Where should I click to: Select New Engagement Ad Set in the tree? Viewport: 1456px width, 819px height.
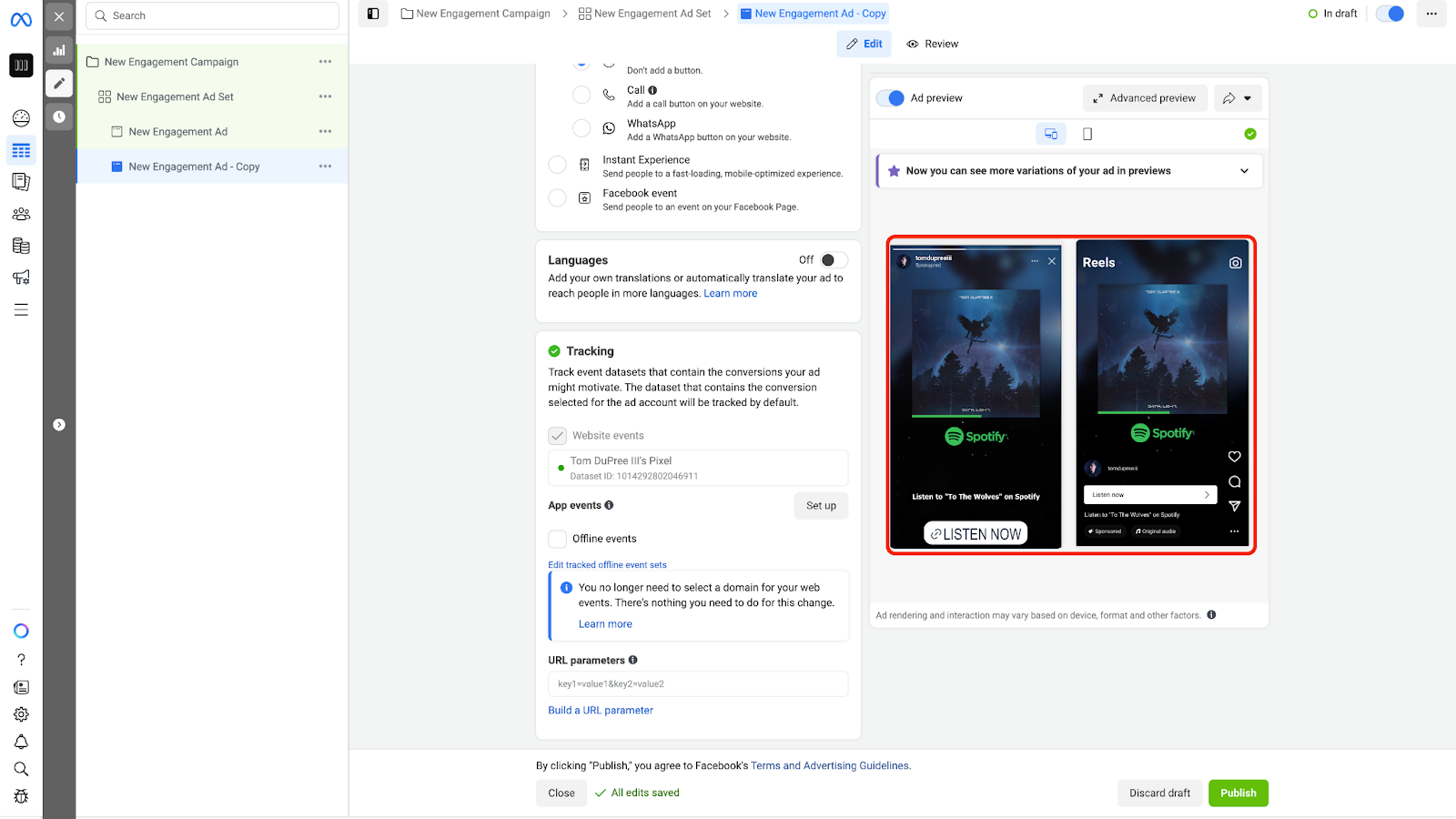pyautogui.click(x=175, y=96)
